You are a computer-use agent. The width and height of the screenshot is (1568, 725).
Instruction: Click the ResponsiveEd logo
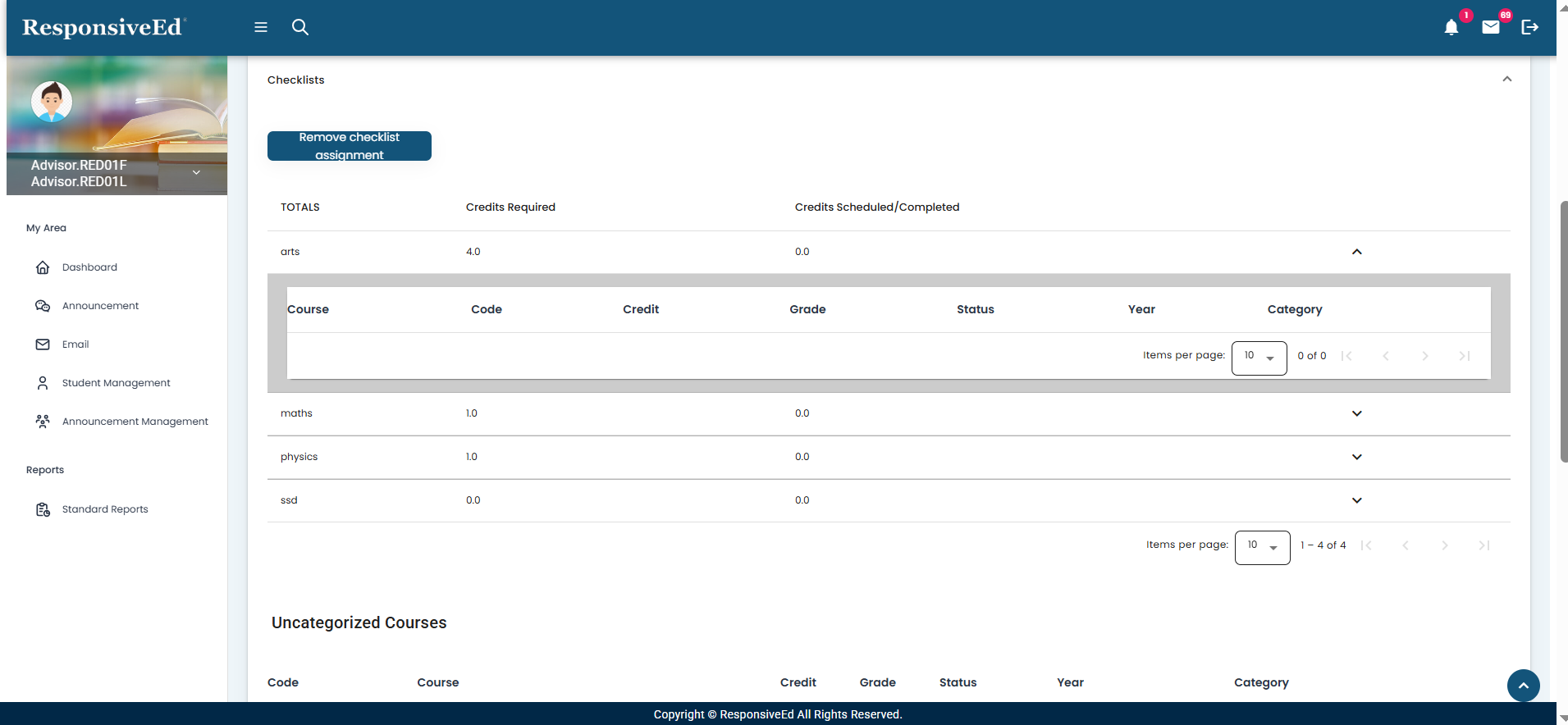point(103,27)
